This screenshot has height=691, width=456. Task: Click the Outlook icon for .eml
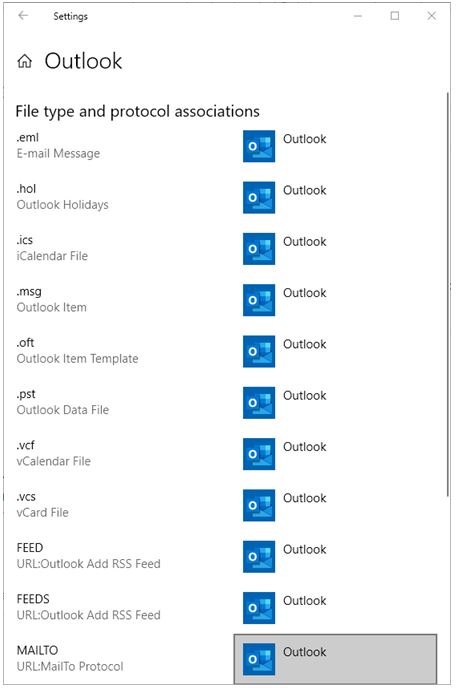(x=259, y=146)
